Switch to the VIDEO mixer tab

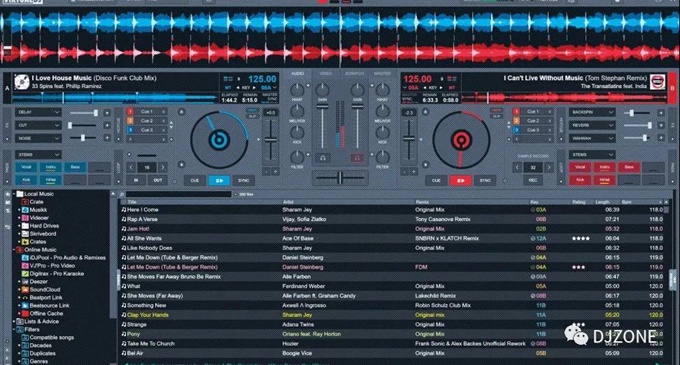point(326,74)
